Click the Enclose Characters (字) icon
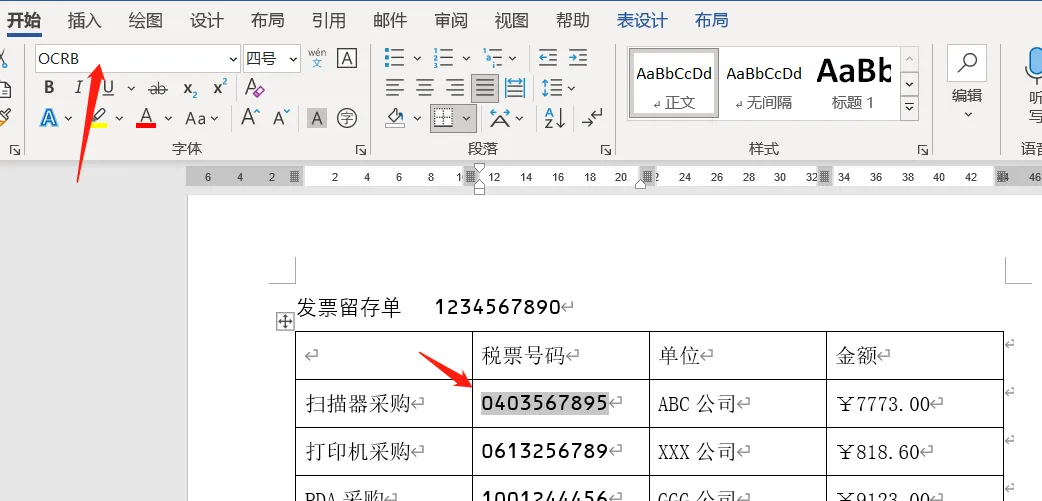 tap(347, 119)
